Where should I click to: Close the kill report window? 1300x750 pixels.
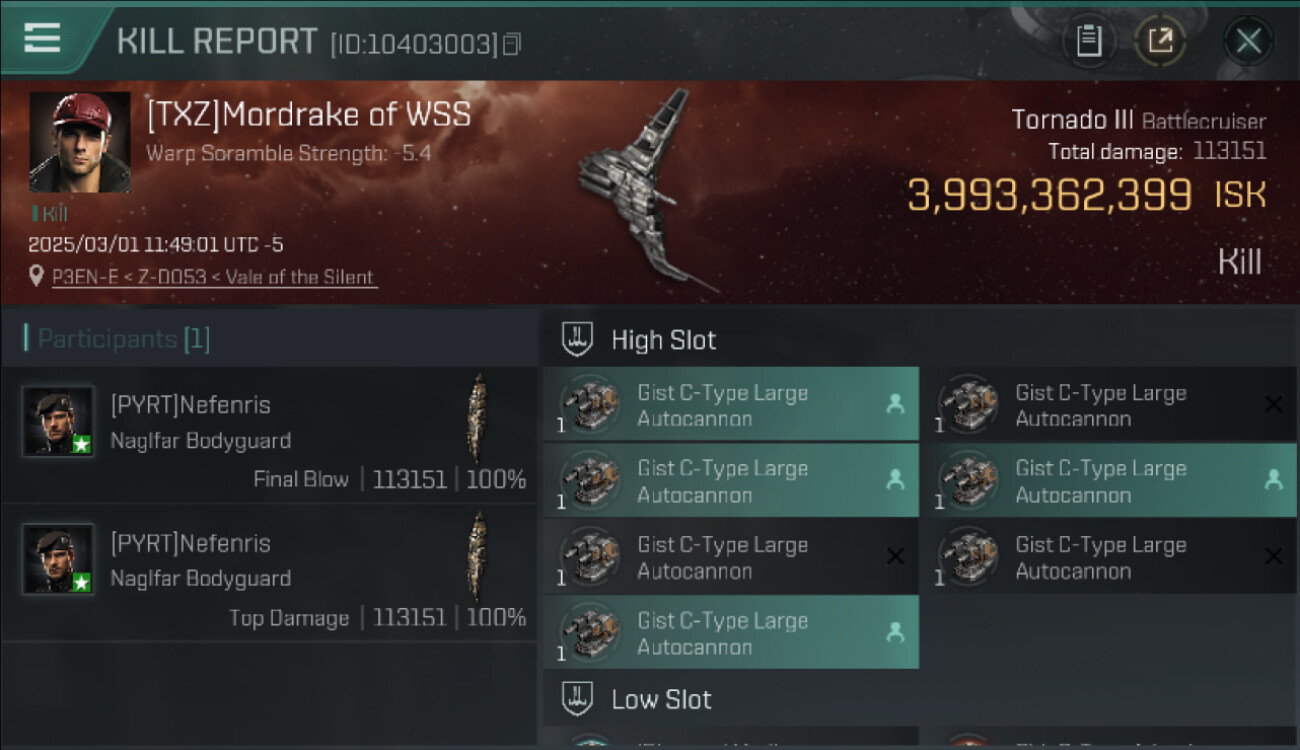pyautogui.click(x=1248, y=41)
